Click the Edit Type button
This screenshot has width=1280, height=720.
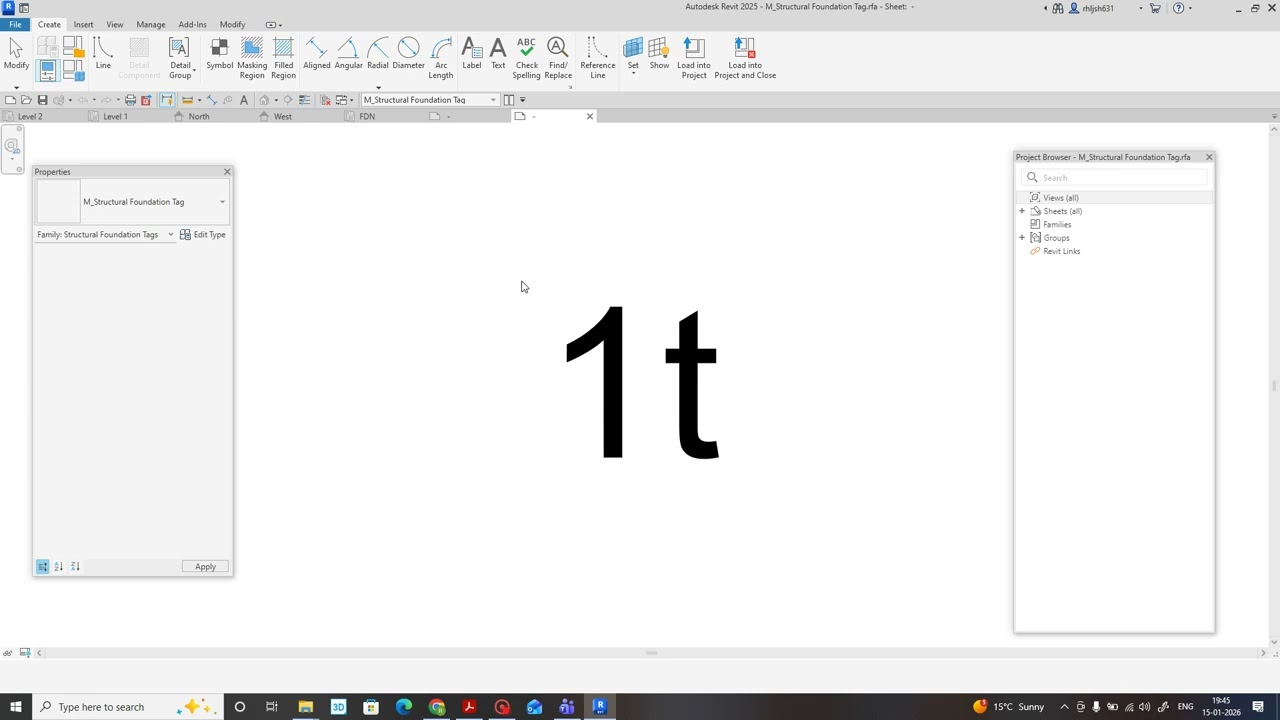203,235
